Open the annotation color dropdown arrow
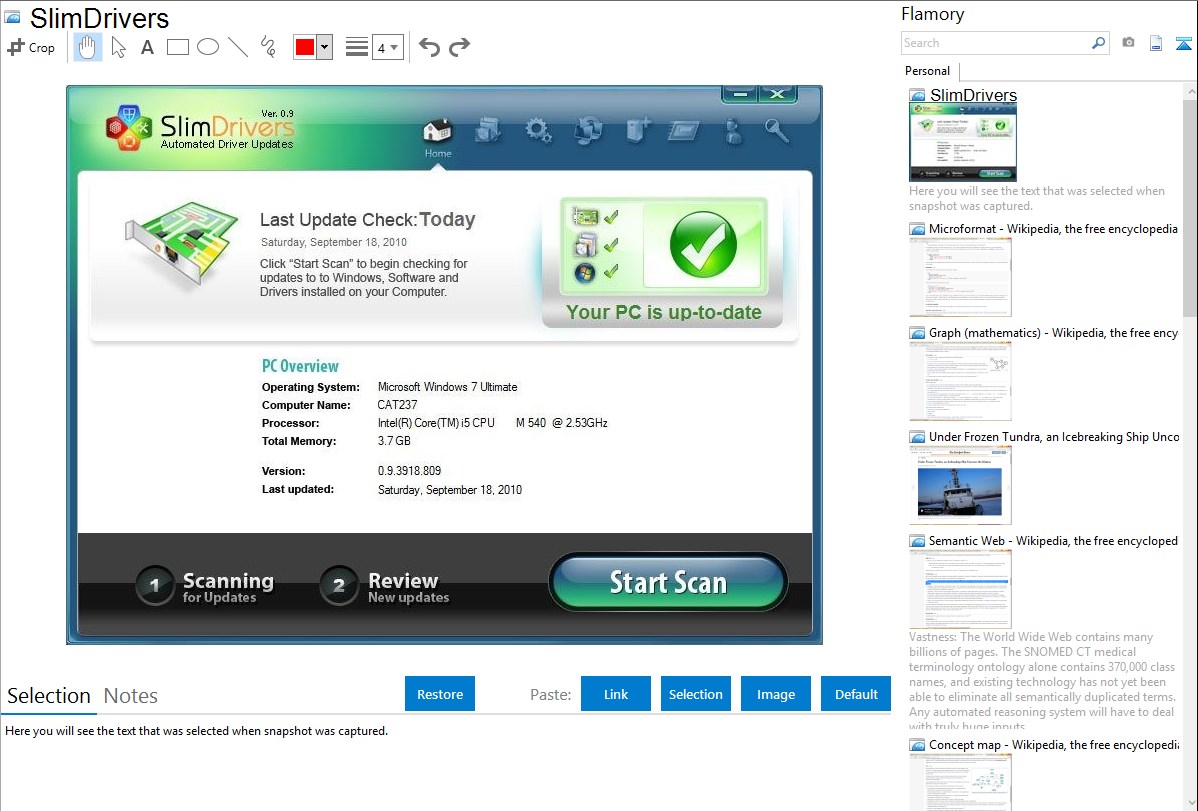The height and width of the screenshot is (811, 1198). pyautogui.click(x=325, y=47)
